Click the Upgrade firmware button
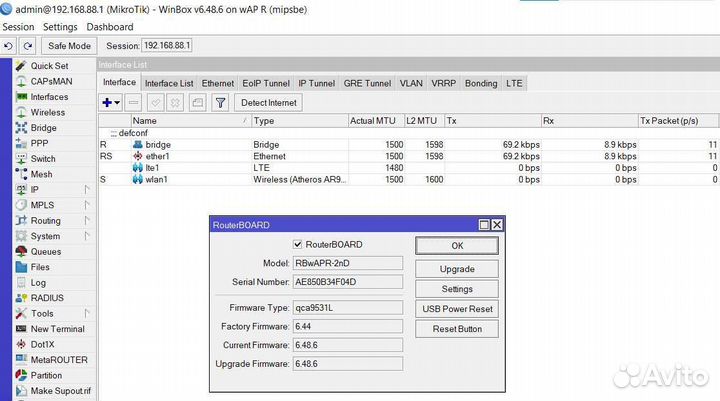Image resolution: width=720 pixels, height=401 pixels. tap(457, 269)
